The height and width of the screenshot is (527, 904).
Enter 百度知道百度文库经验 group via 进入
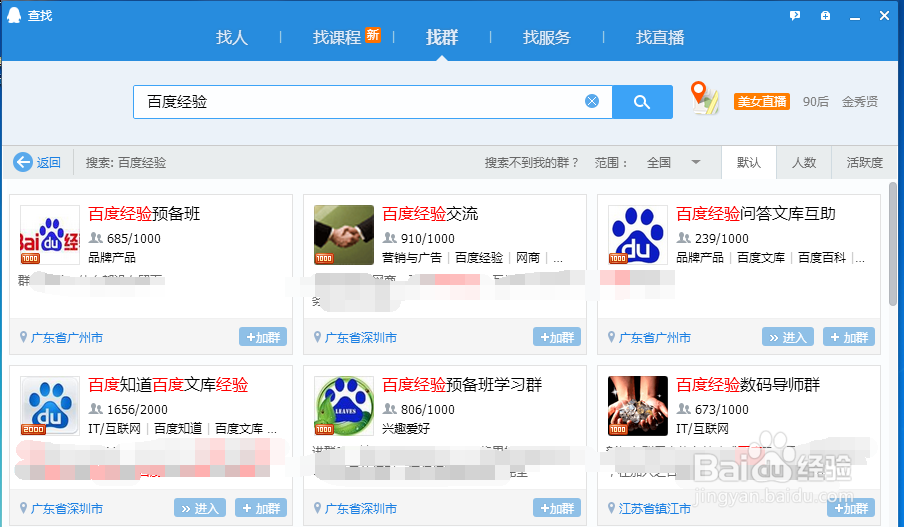pos(199,508)
